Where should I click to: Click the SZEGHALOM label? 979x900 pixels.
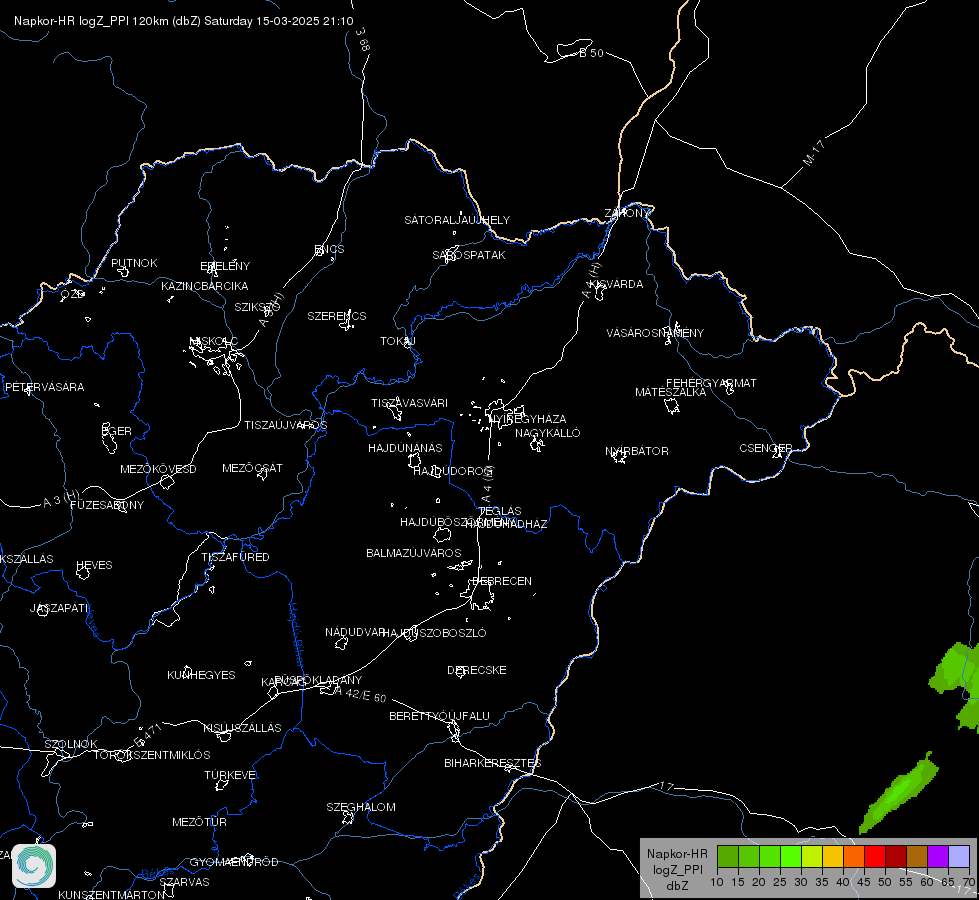click(x=361, y=807)
